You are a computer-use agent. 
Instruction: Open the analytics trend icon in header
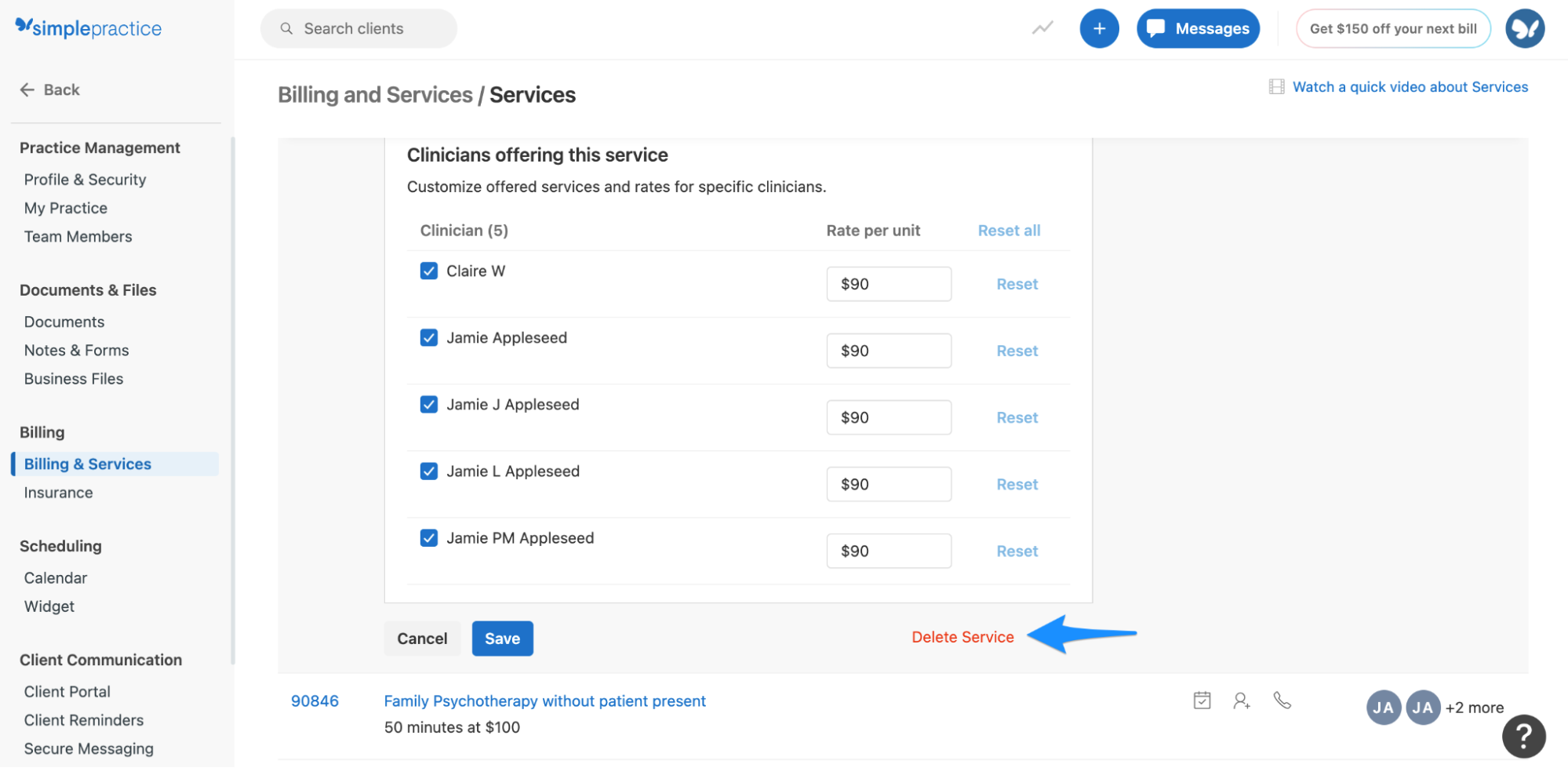pyautogui.click(x=1042, y=28)
